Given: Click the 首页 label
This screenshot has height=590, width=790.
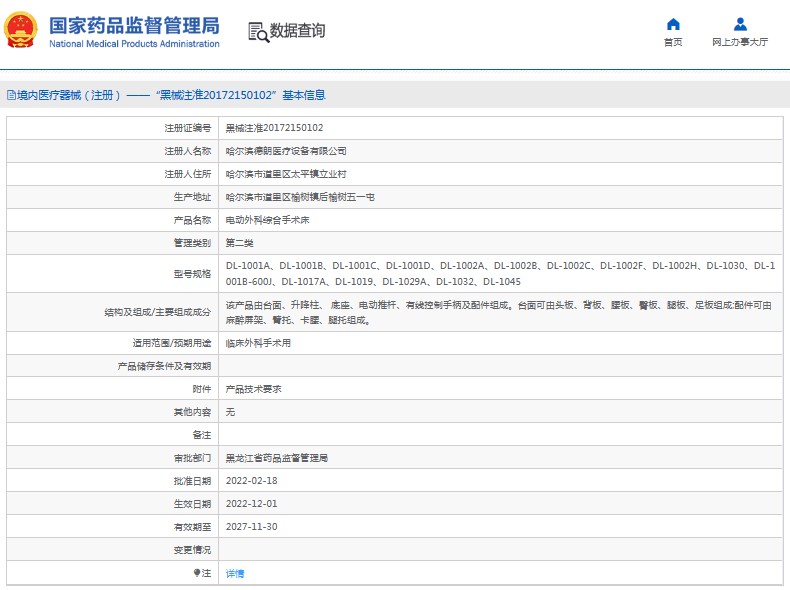Looking at the screenshot, I should [673, 42].
